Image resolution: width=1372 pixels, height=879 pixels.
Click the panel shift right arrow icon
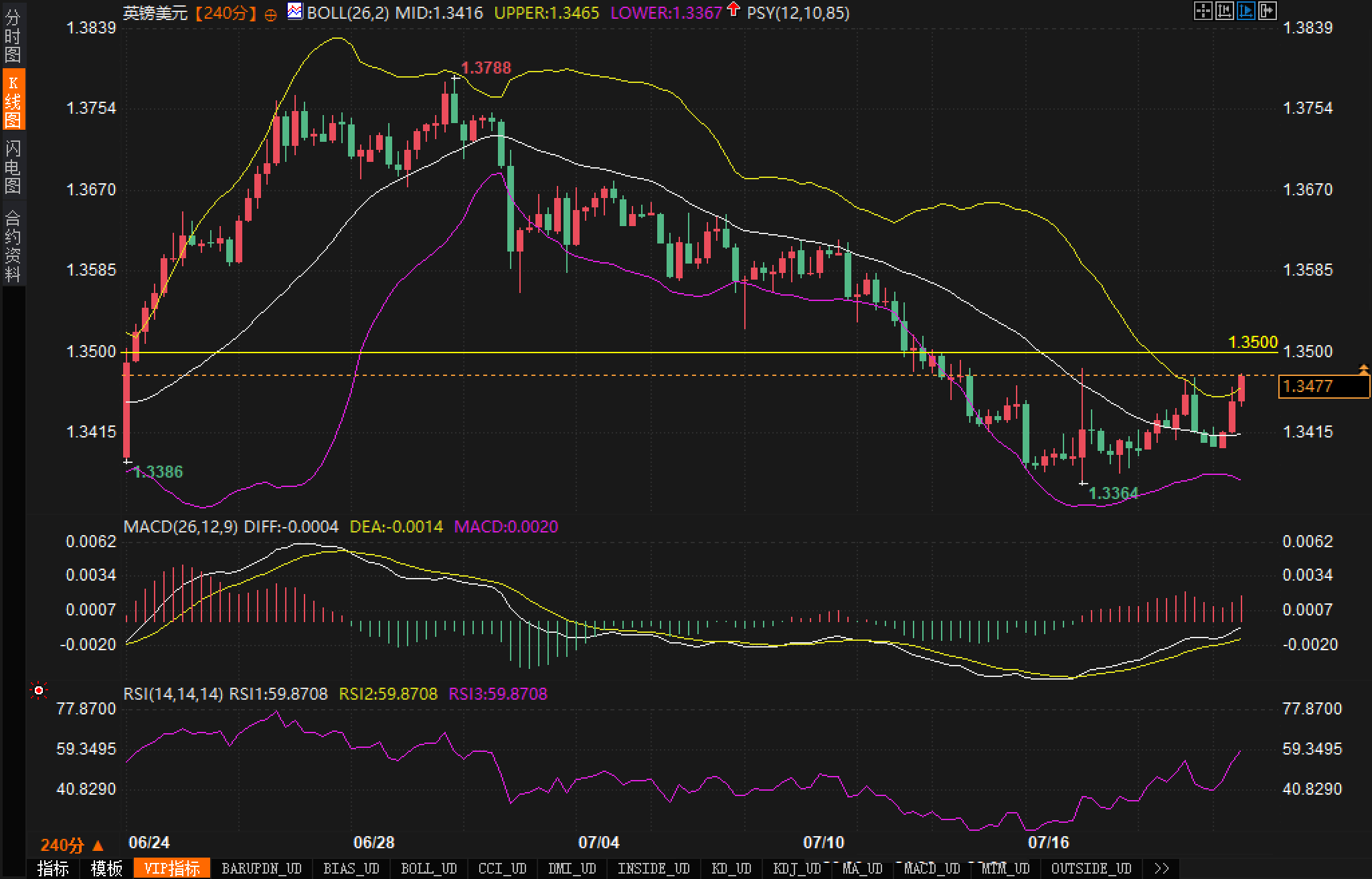tap(1267, 11)
